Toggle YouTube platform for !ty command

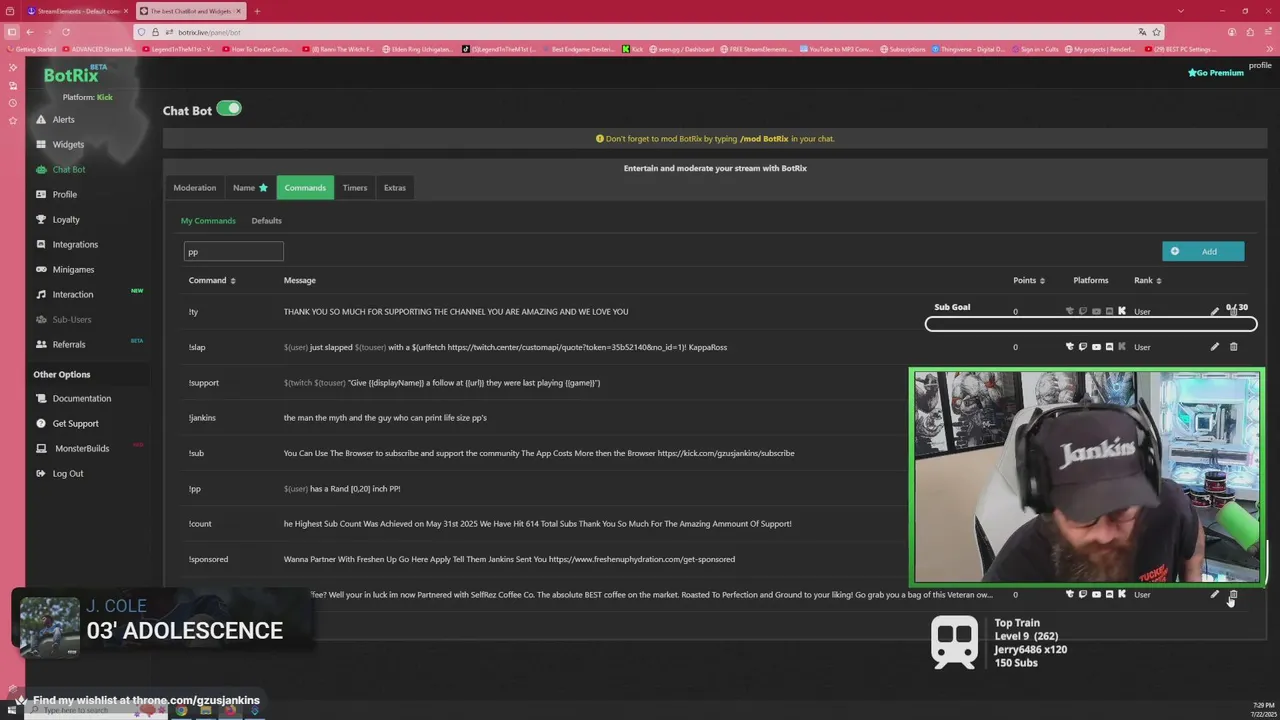[x=1096, y=311]
